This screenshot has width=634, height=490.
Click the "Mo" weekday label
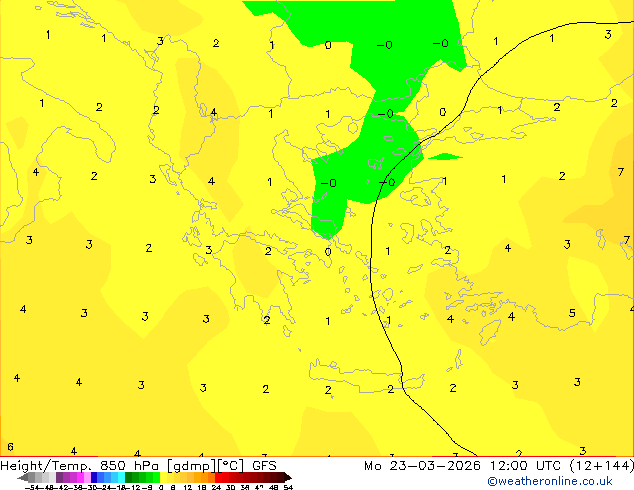point(372,466)
